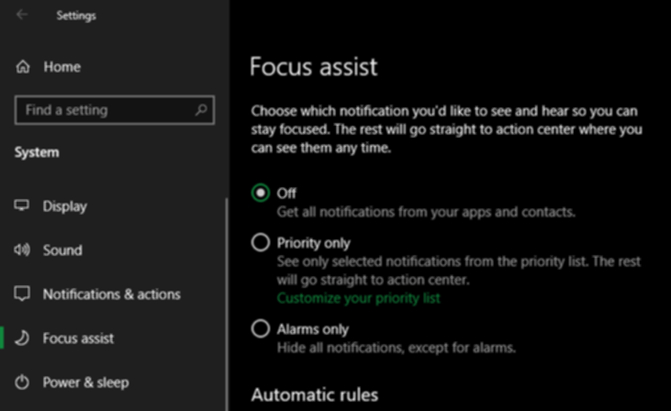Click the Notifications speech bubble icon
Image resolution: width=671 pixels, height=411 pixels.
22,294
